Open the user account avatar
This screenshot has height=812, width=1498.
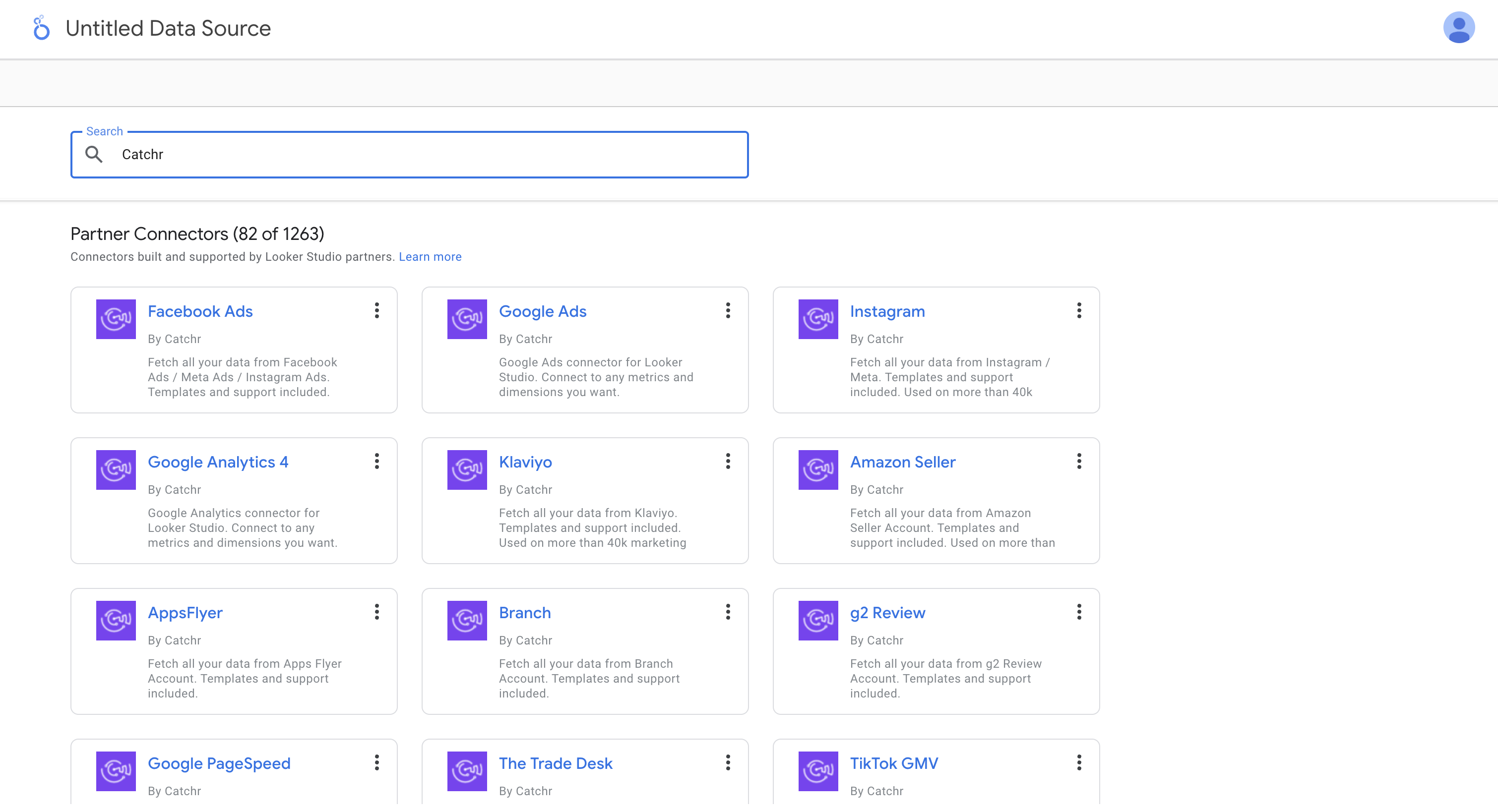(x=1458, y=27)
